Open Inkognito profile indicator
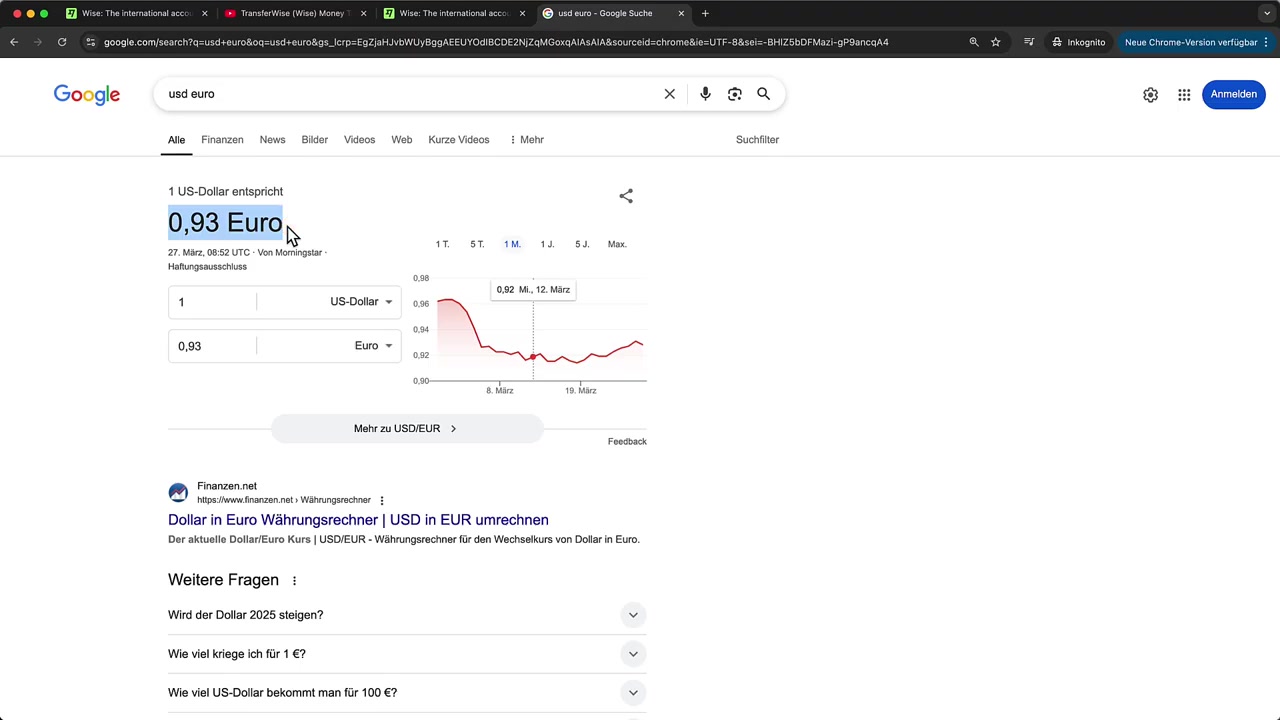1280x720 pixels. 1079,42
